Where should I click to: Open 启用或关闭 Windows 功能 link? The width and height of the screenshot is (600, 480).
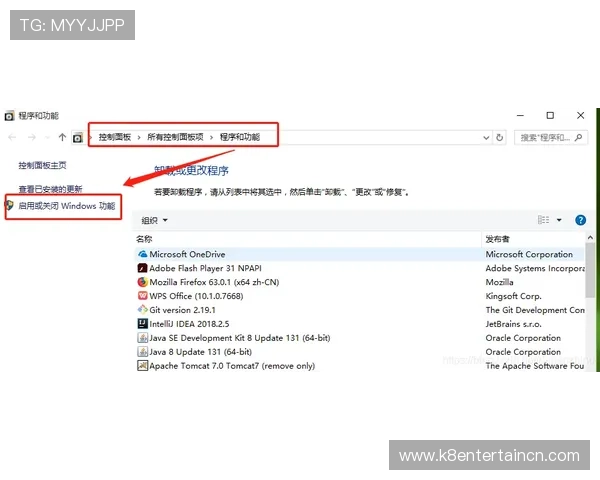tap(67, 206)
